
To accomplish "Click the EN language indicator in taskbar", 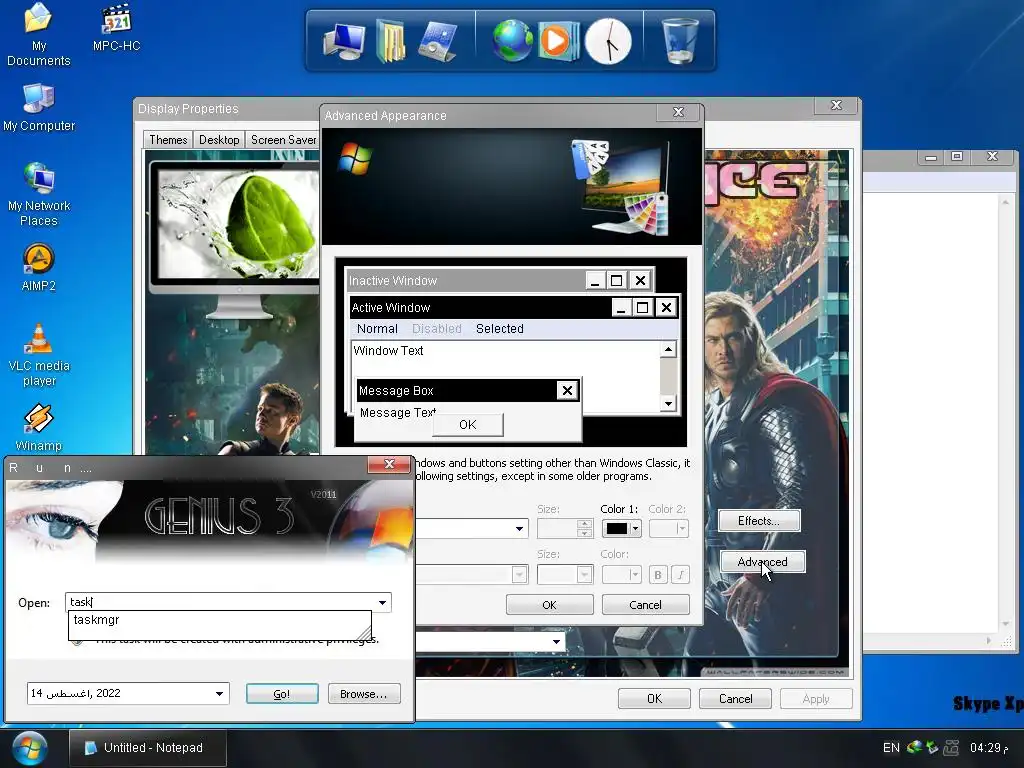I will click(x=891, y=748).
